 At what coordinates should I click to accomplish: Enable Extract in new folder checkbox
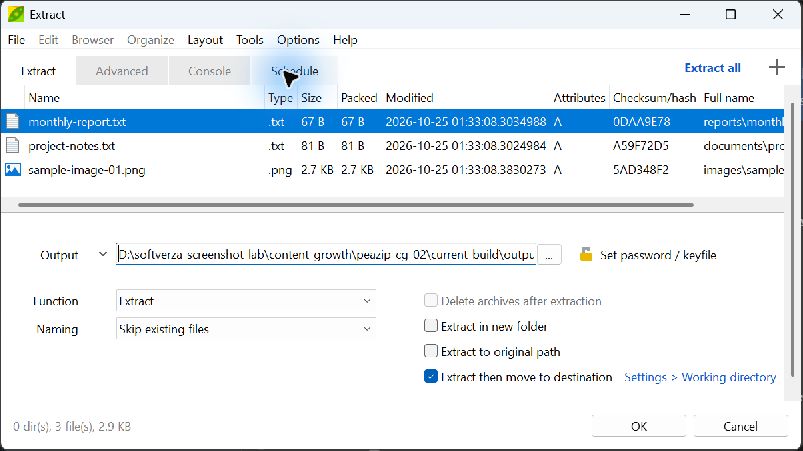click(431, 326)
